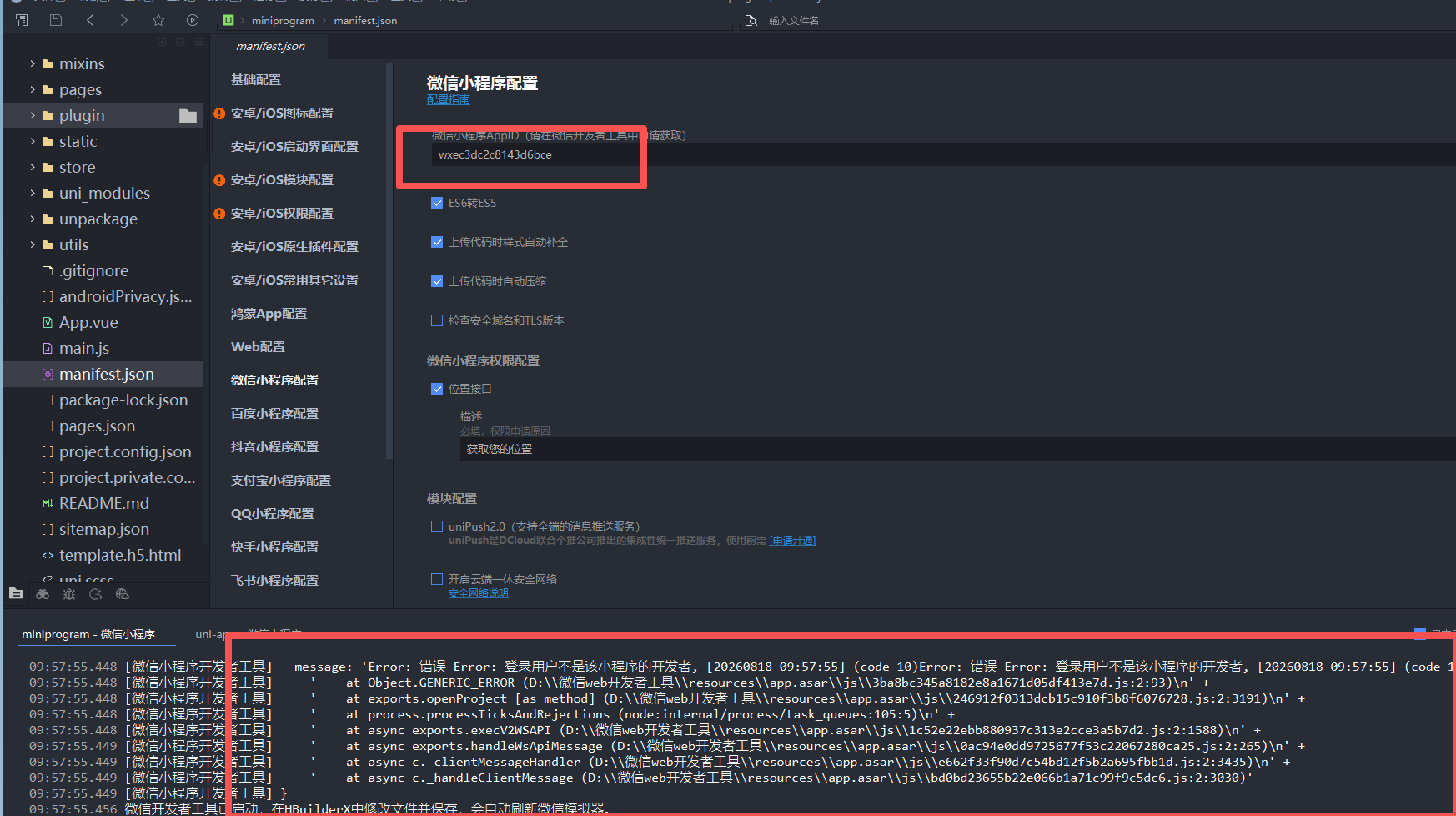The width and height of the screenshot is (1456, 816).
Task: Open main.js in file tree
Action: click(x=84, y=349)
